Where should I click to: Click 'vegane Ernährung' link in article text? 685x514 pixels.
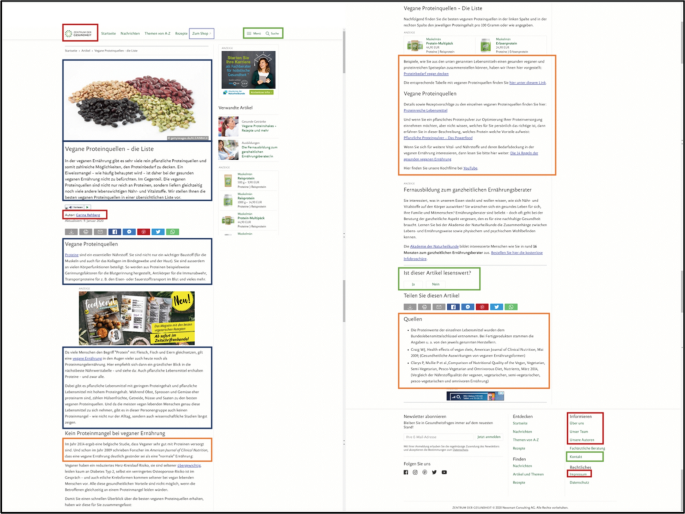click(x=87, y=358)
